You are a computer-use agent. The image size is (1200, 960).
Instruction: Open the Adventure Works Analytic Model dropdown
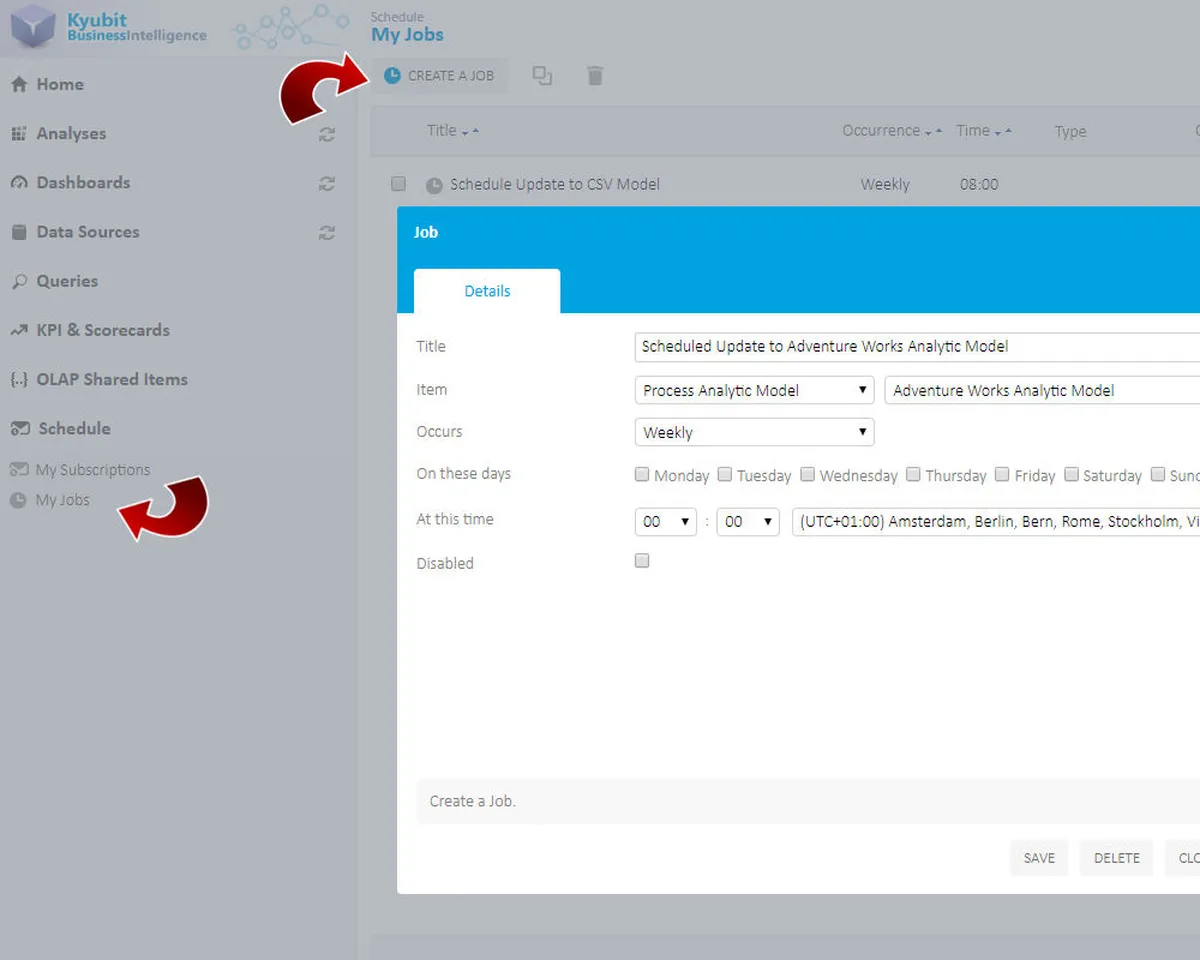tap(1042, 390)
